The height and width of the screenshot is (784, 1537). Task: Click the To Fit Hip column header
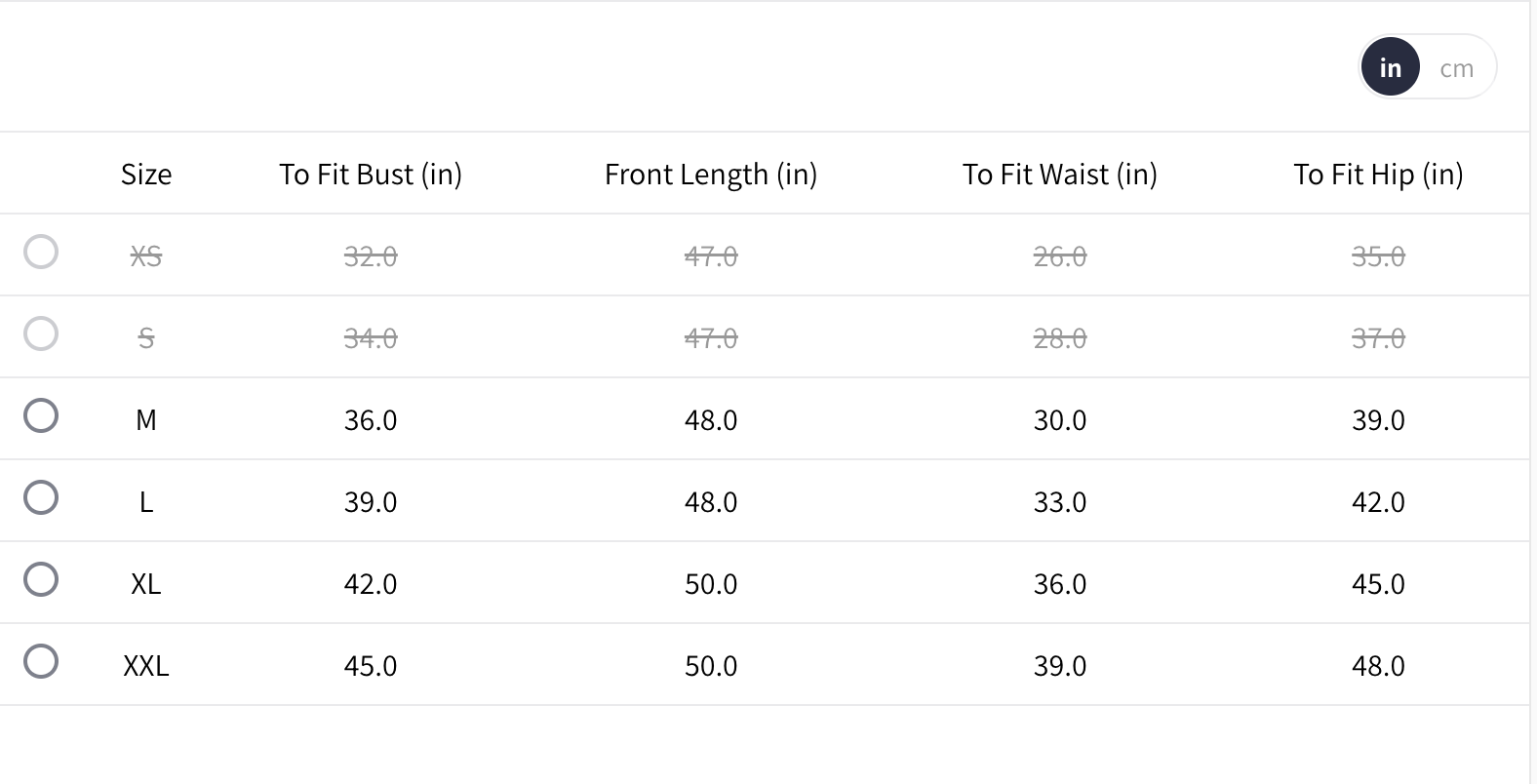point(1378,175)
